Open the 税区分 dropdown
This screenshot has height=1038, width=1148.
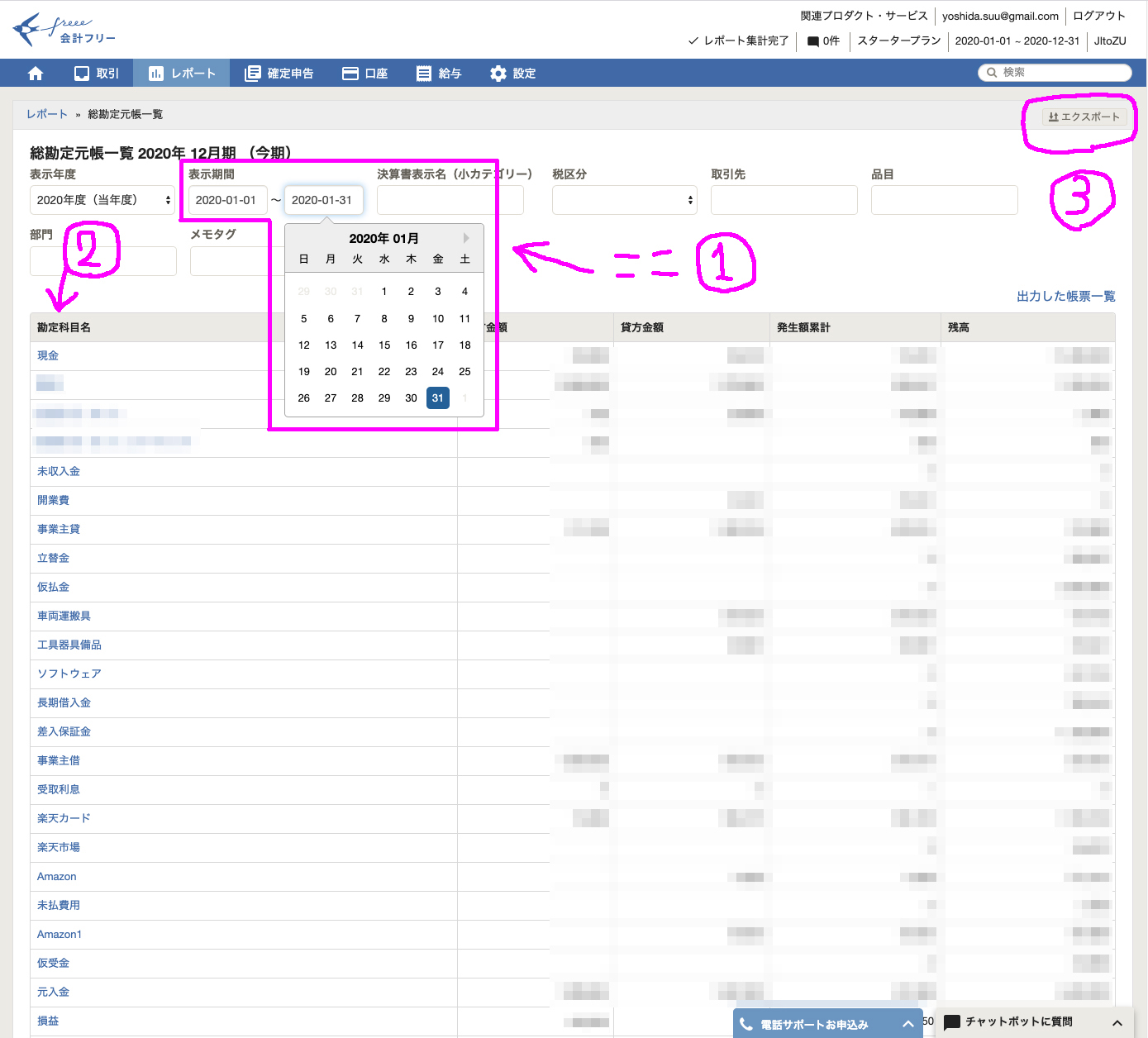[624, 200]
